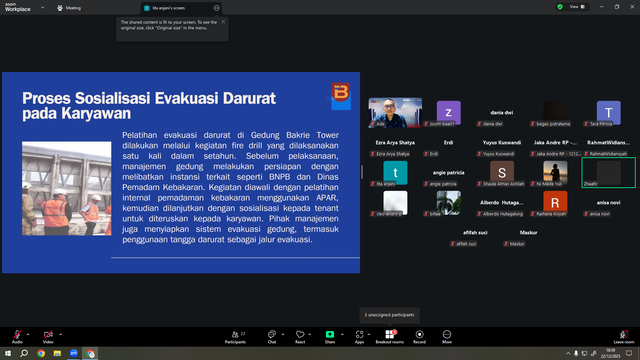Open the Chat panel

(x=271, y=337)
